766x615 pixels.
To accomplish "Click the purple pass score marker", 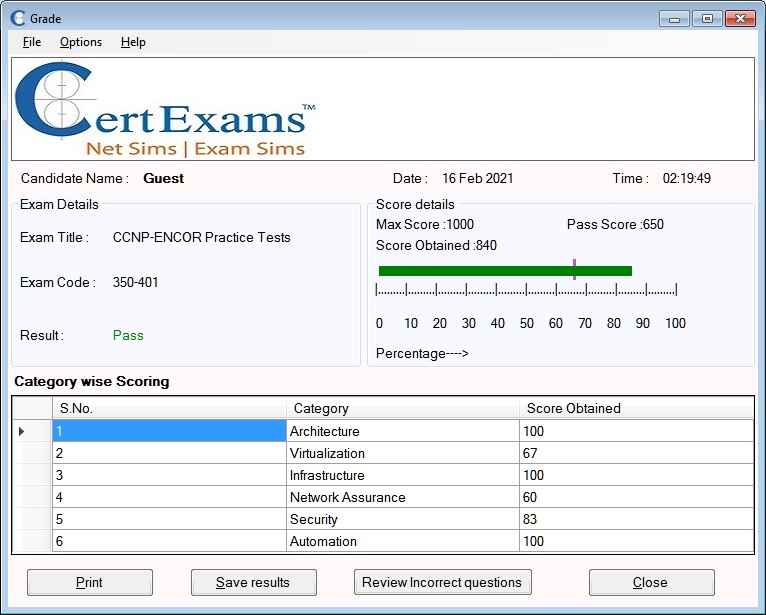I will (x=574, y=269).
